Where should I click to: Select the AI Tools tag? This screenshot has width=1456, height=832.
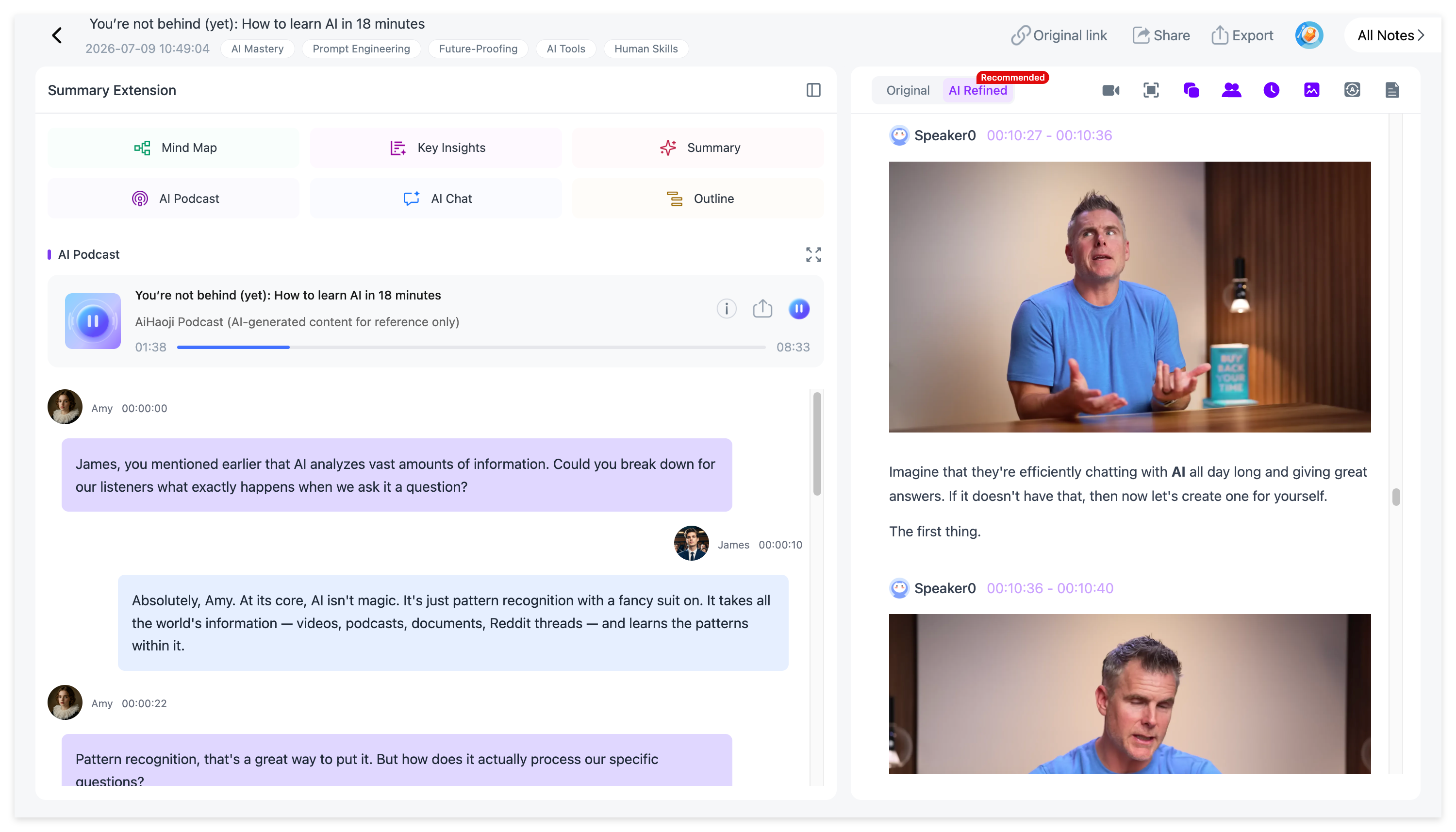[565, 49]
